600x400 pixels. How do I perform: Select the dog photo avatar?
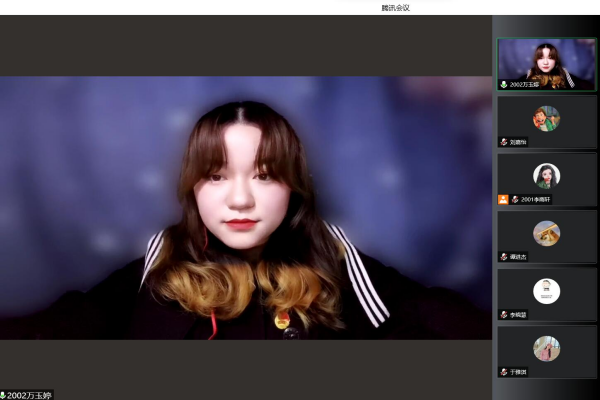(546, 233)
